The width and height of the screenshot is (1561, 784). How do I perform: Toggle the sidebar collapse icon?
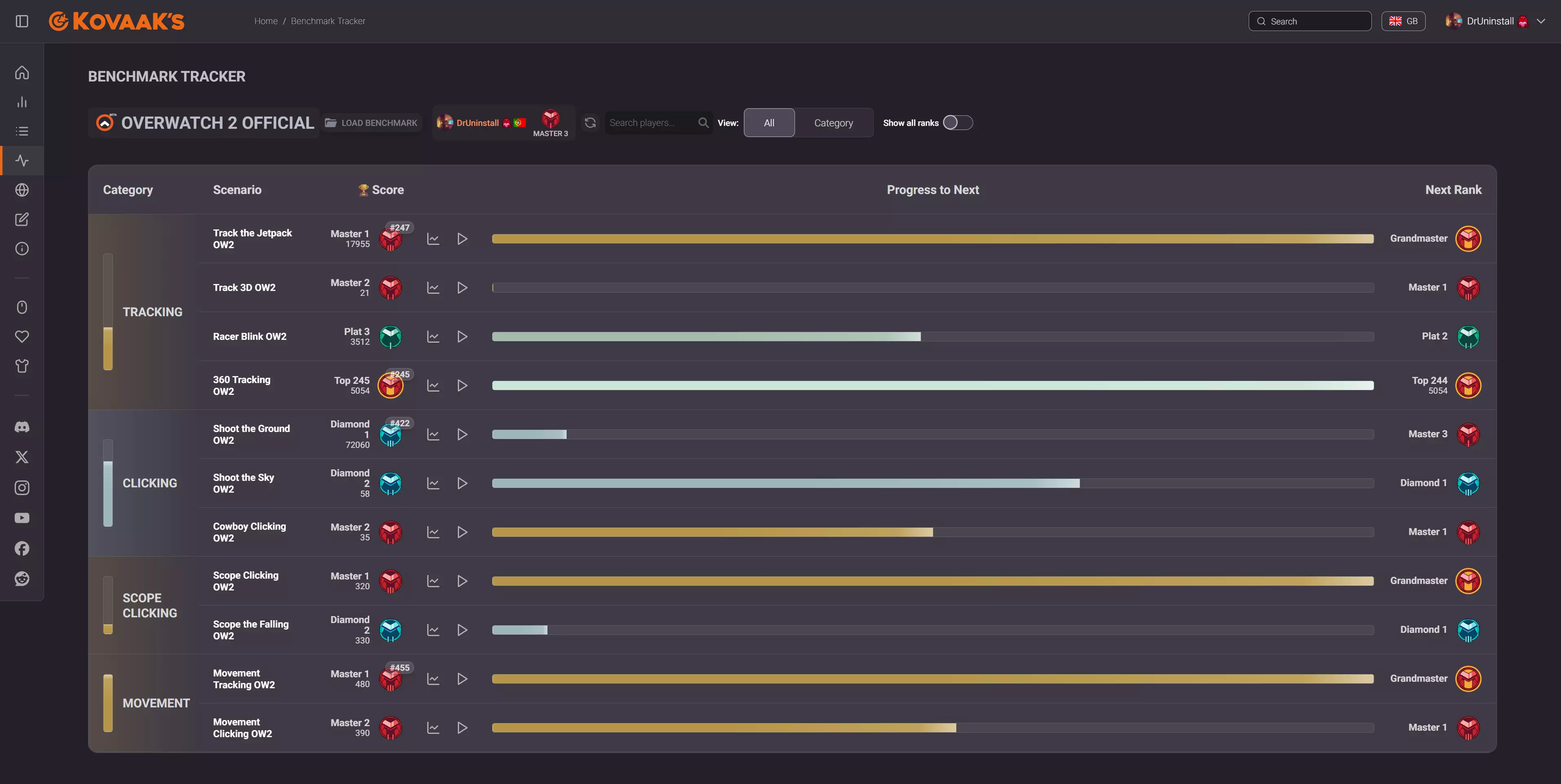(22, 21)
